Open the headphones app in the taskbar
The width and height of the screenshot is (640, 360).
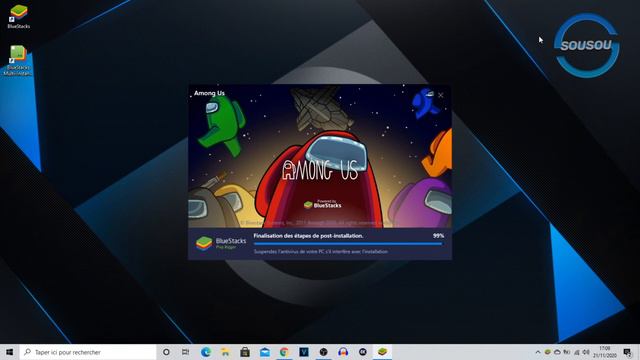343,352
